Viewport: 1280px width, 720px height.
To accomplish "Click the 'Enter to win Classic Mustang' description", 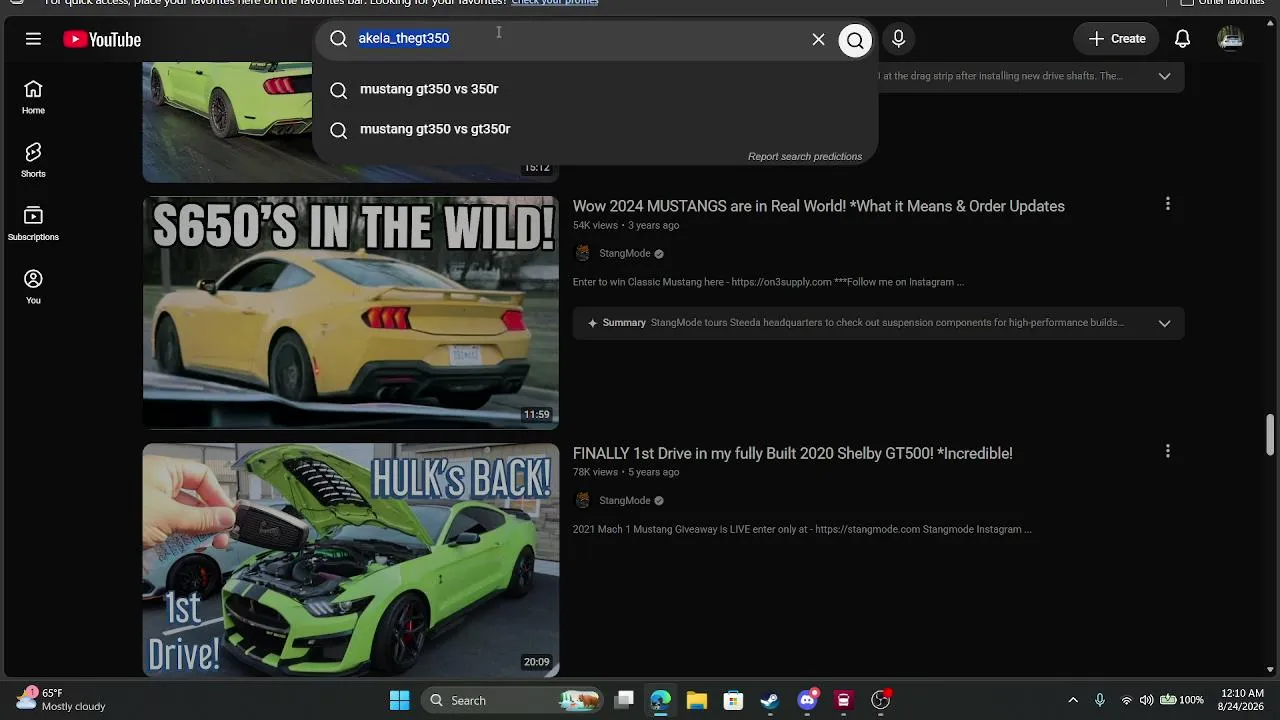I will [x=768, y=283].
